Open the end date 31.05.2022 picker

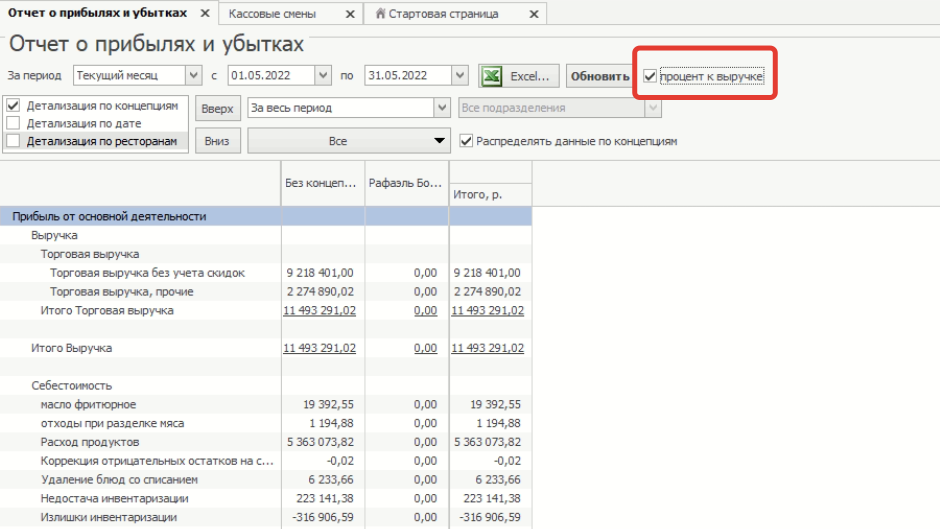coord(459,76)
